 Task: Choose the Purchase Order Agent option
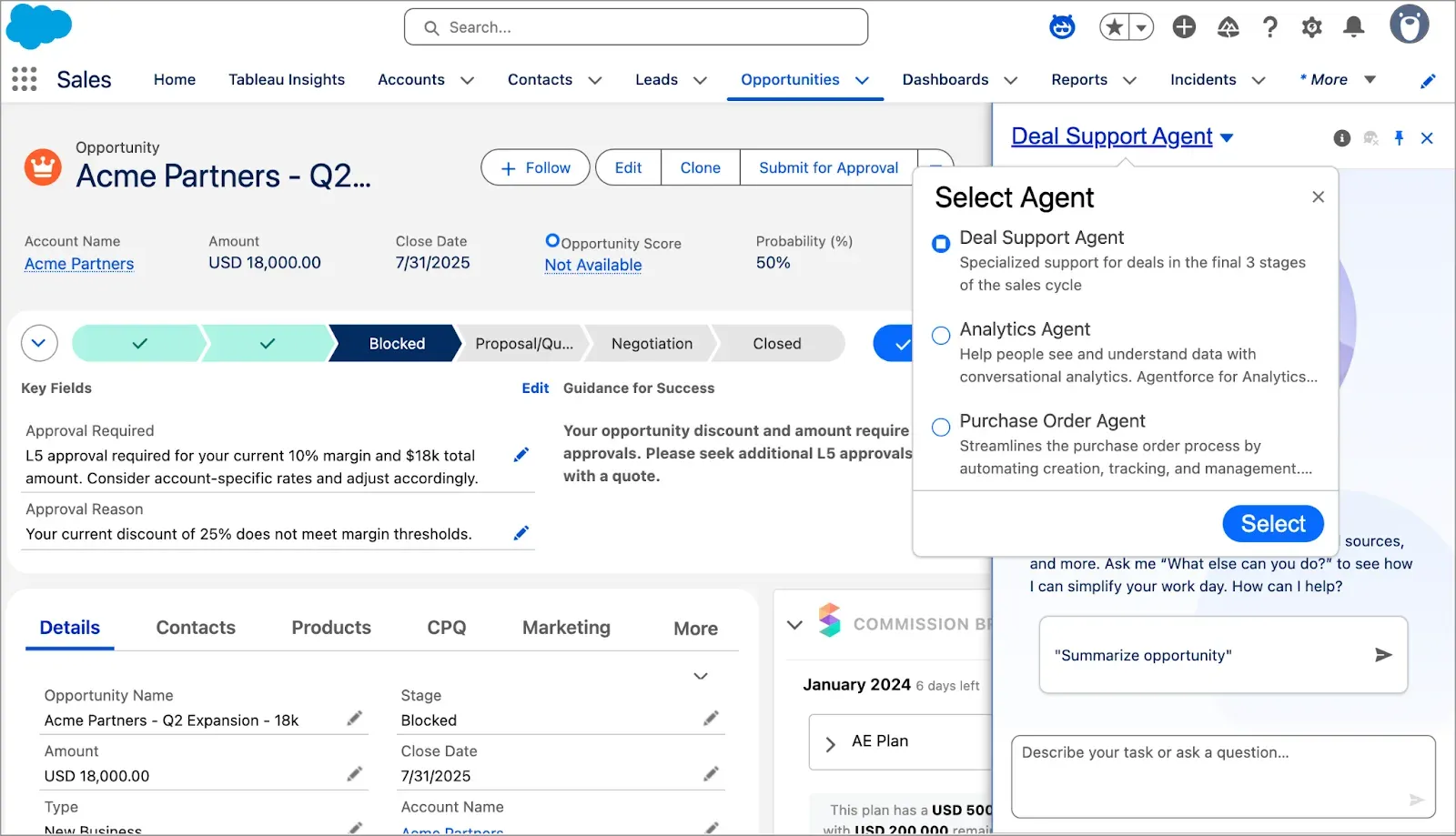[x=940, y=427]
